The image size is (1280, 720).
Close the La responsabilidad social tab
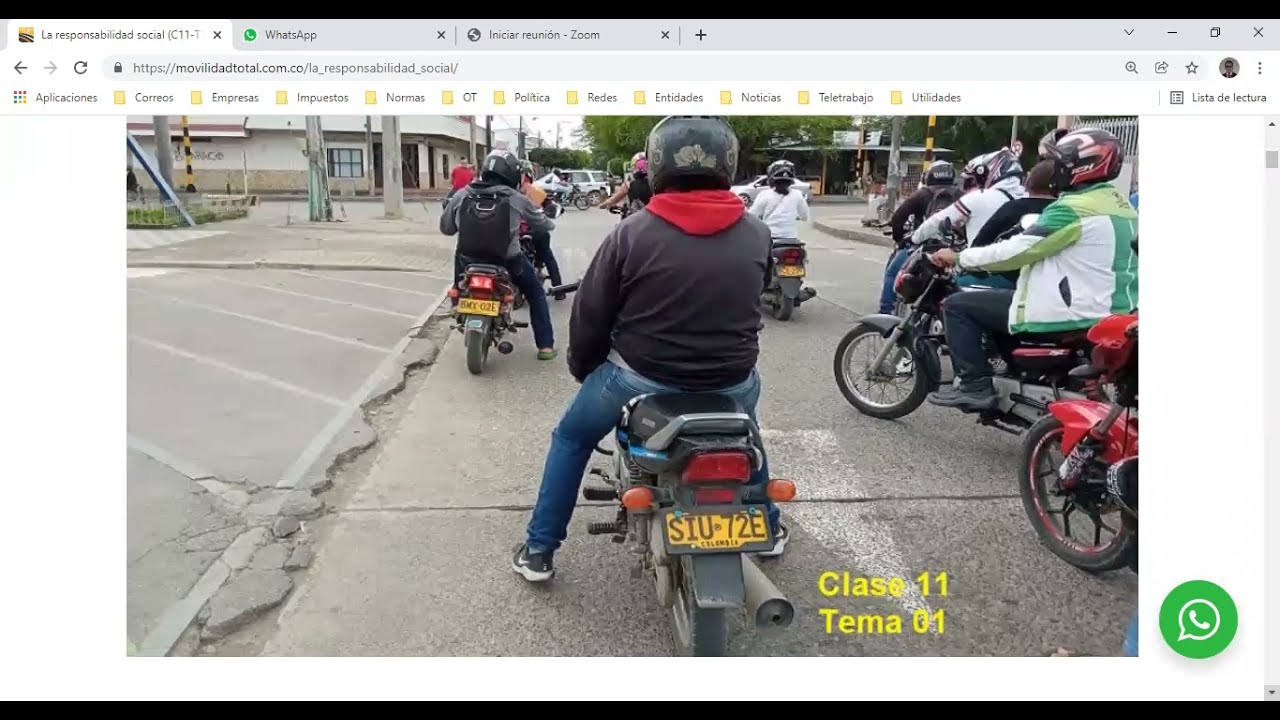(217, 35)
